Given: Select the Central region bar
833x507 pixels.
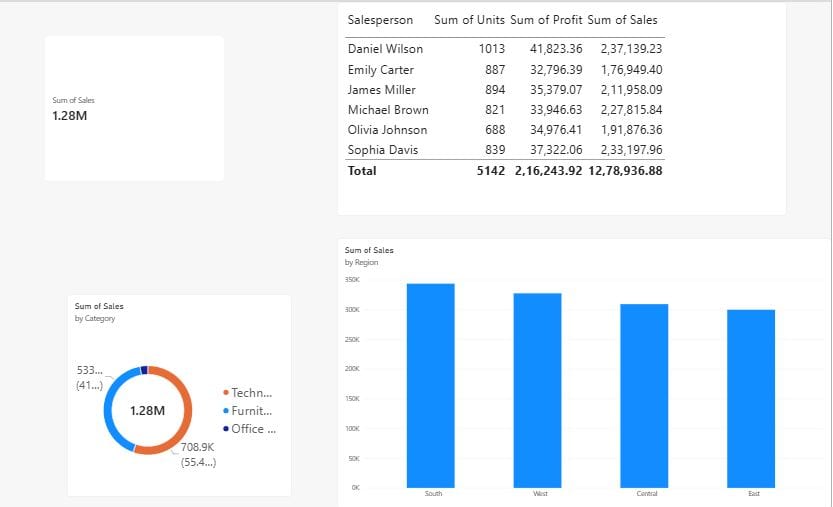Looking at the screenshot, I should [x=644, y=396].
